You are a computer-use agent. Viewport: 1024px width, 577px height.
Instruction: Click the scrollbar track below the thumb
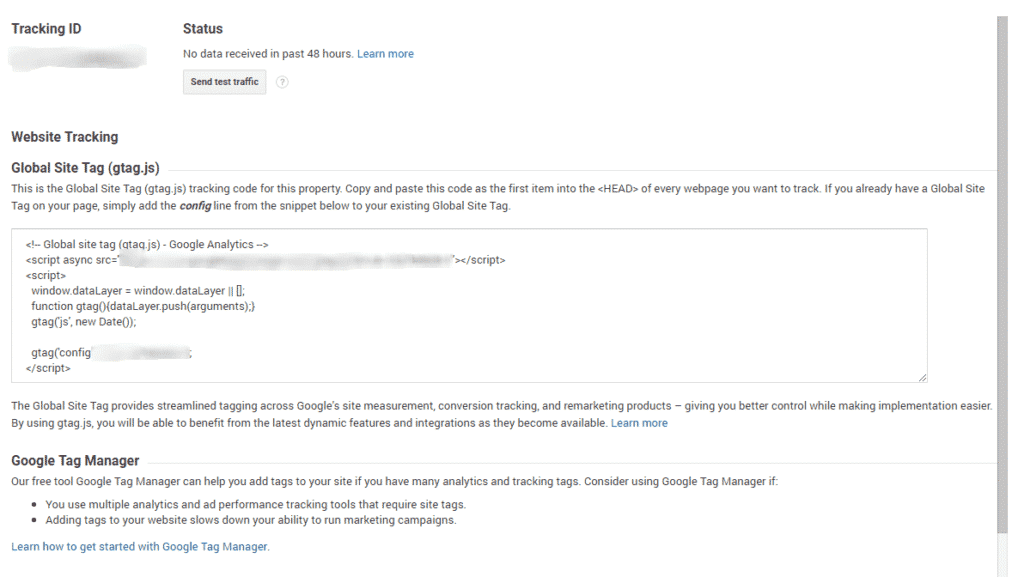1002,555
